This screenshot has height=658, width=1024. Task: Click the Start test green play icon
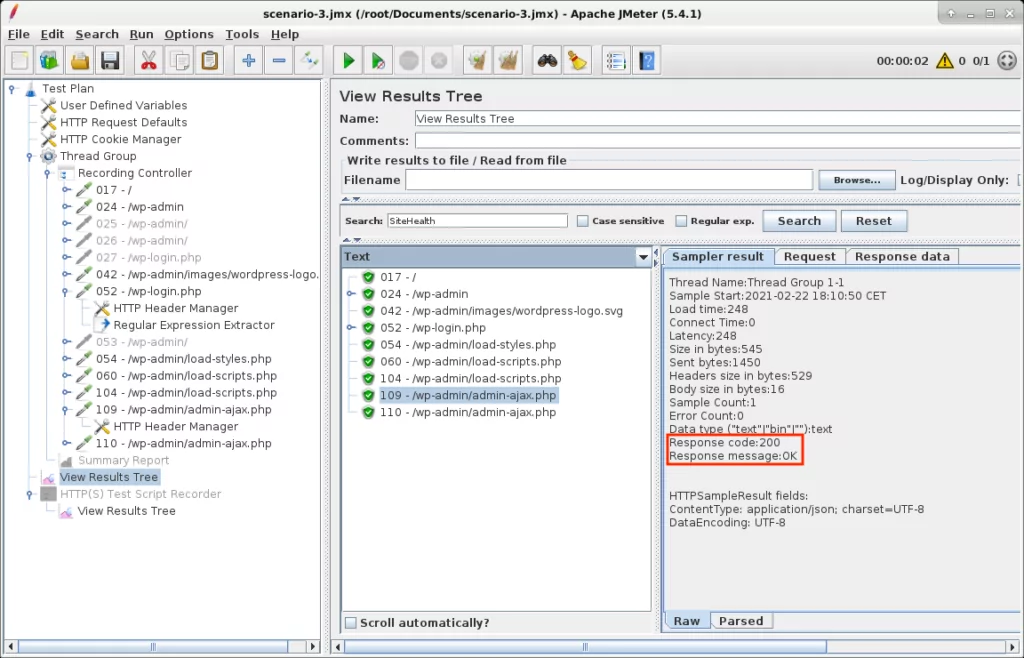point(348,61)
